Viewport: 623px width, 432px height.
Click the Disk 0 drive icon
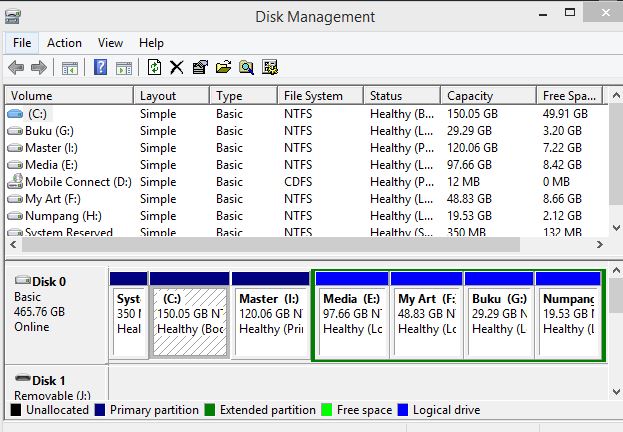pyautogui.click(x=23, y=280)
